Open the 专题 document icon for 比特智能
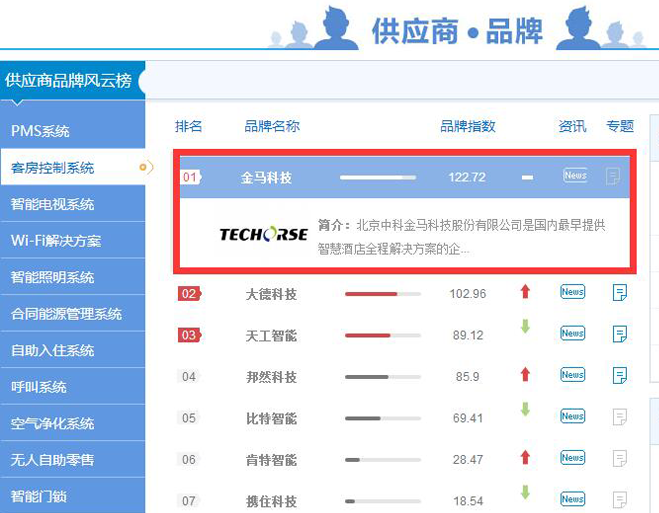659x513 pixels. (x=620, y=417)
